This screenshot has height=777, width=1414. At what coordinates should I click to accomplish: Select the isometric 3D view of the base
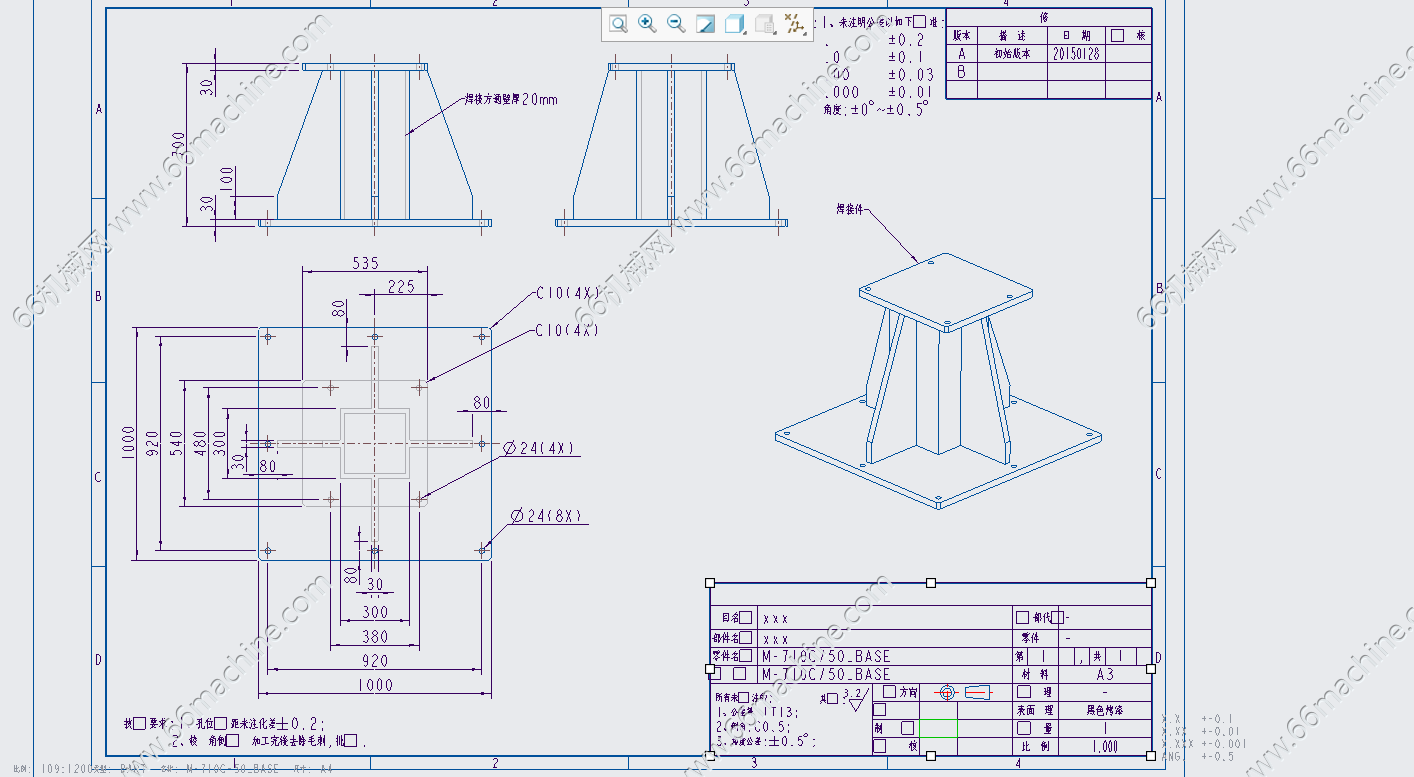938,380
